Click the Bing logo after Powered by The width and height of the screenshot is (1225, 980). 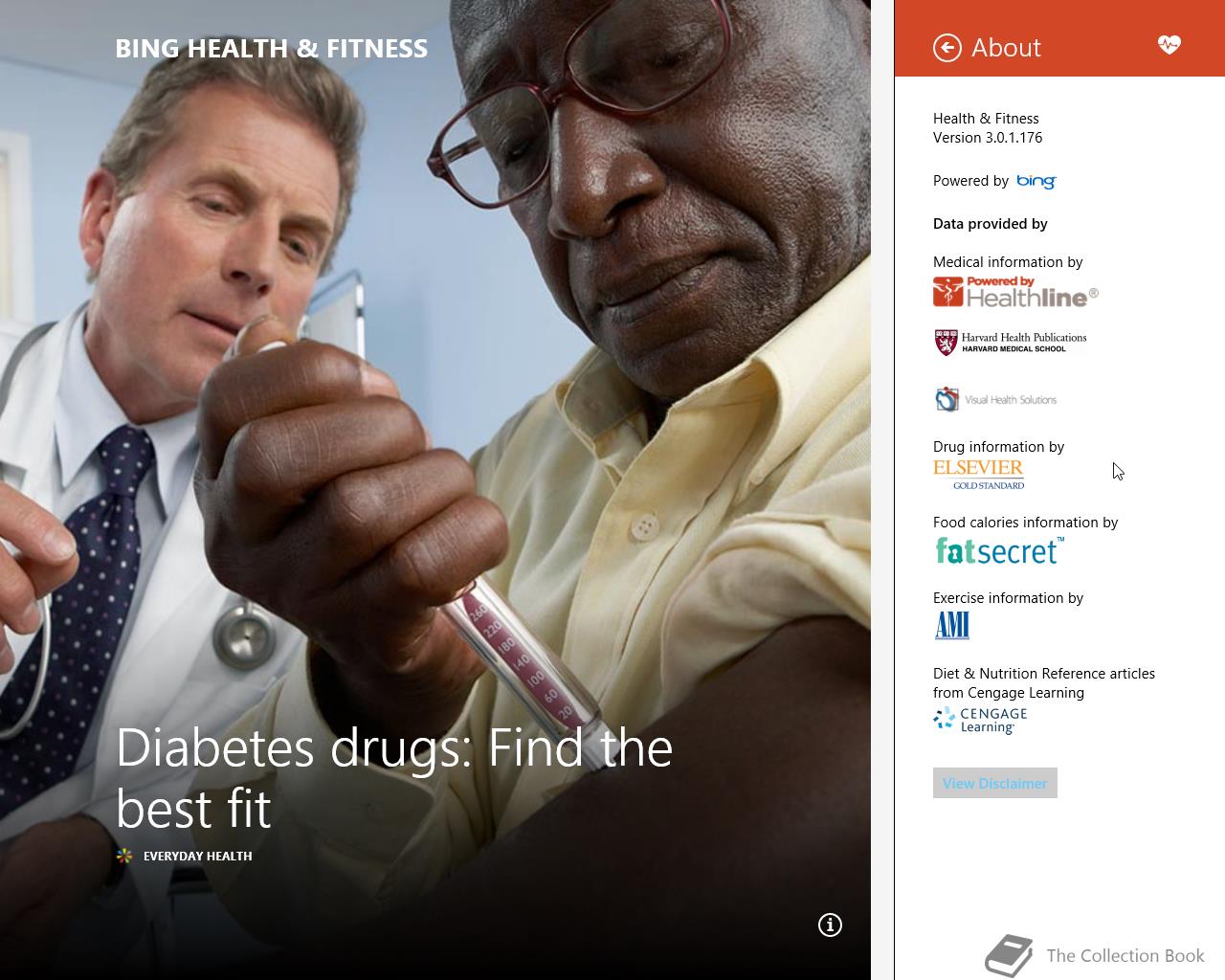(1036, 181)
